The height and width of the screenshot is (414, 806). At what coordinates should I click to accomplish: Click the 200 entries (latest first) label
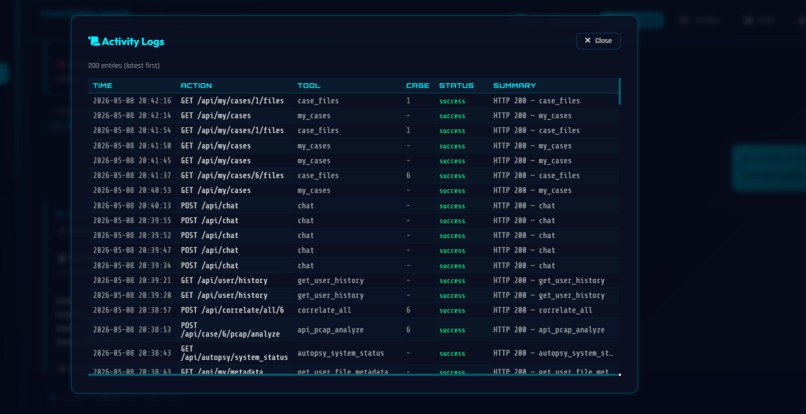[x=124, y=65]
